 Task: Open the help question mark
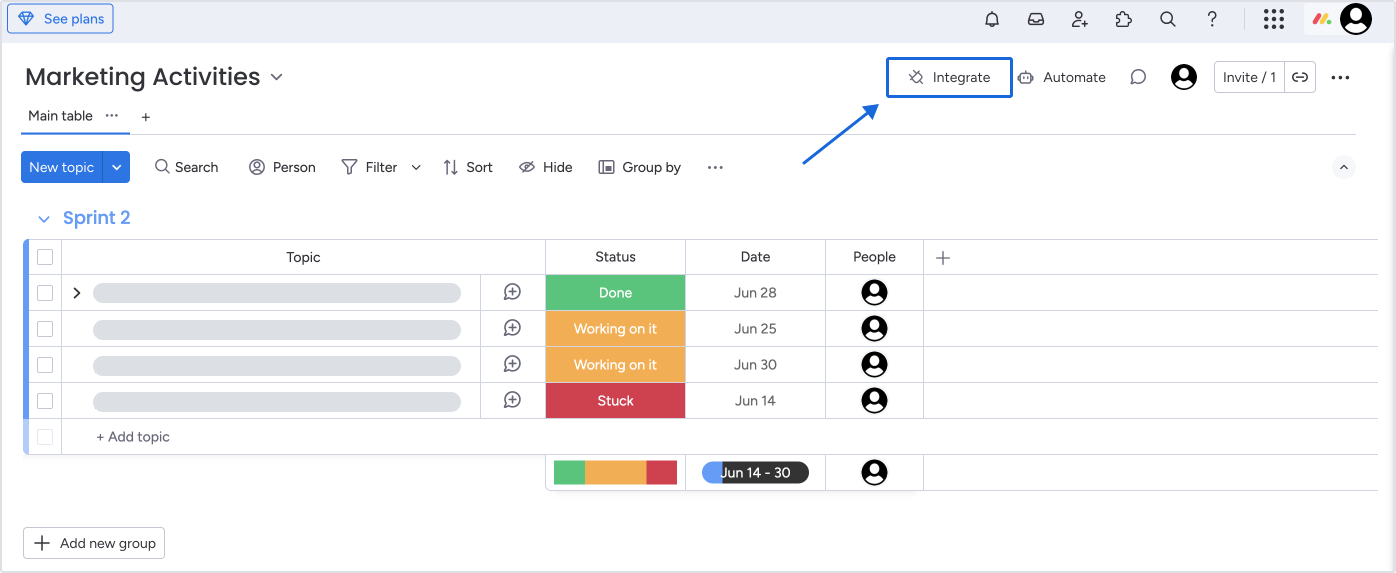(x=1212, y=19)
